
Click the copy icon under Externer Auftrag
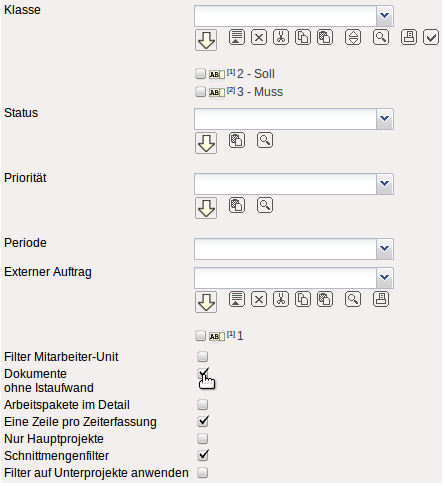click(303, 299)
